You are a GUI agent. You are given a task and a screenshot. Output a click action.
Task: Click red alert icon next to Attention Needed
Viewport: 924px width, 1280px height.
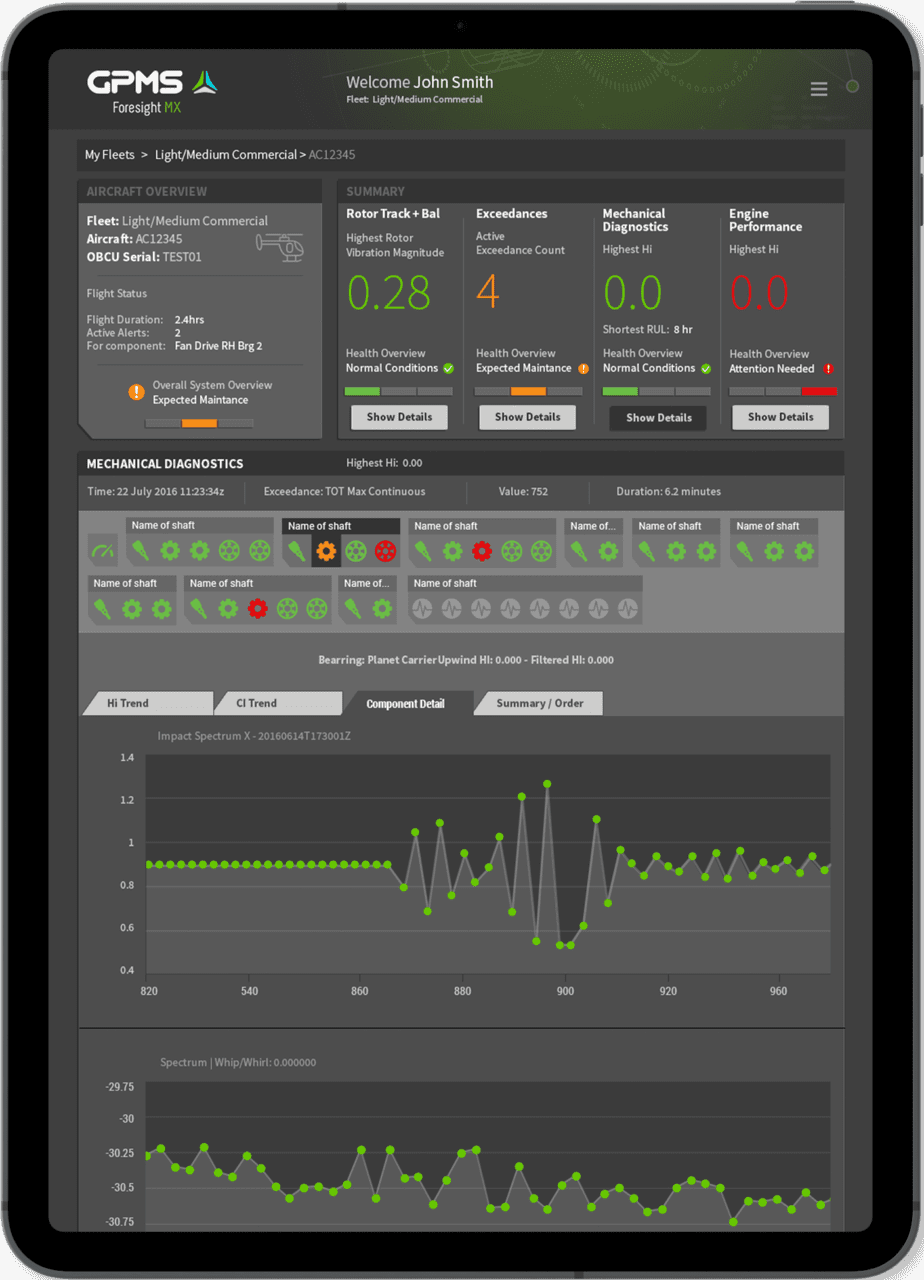[x=828, y=369]
